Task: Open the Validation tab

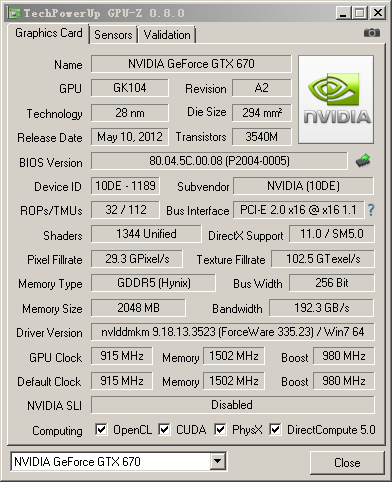Action: 167,35
